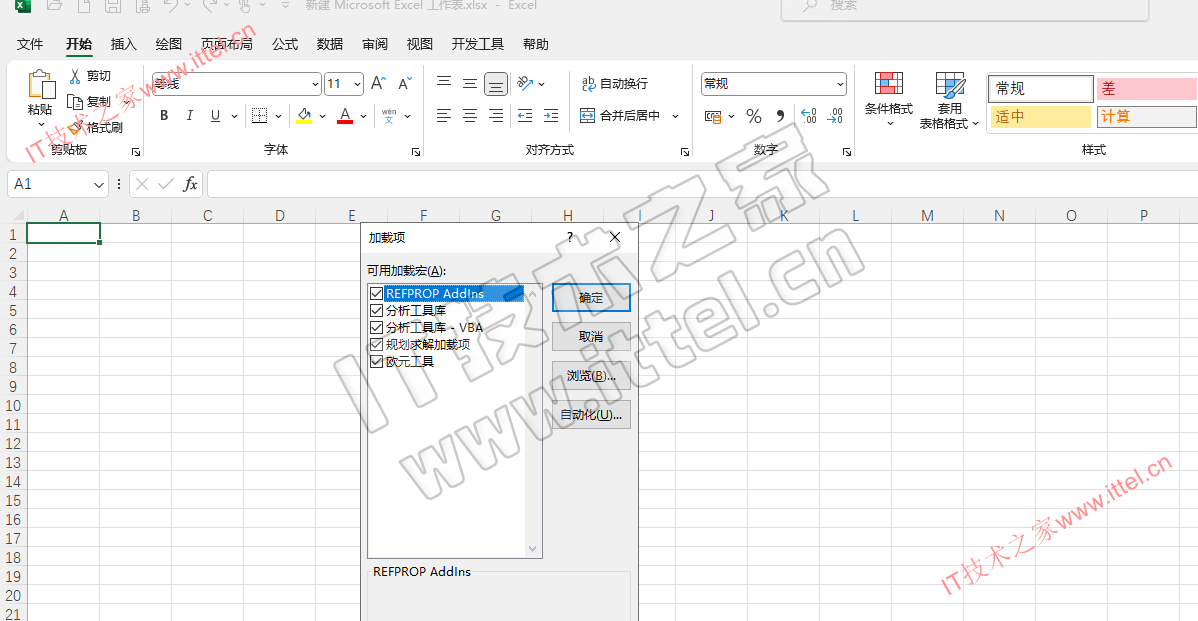This screenshot has width=1198, height=621.
Task: Toggle italic formatting
Action: pyautogui.click(x=189, y=115)
